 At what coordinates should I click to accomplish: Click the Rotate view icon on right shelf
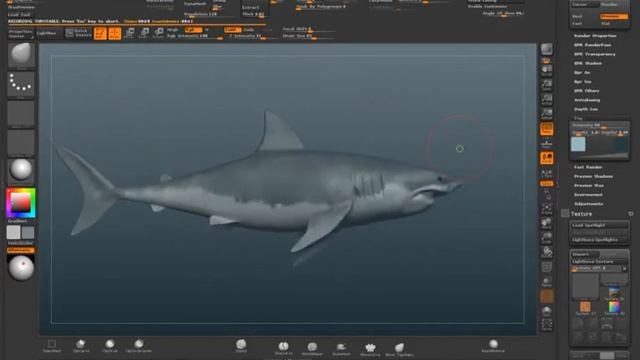(547, 252)
